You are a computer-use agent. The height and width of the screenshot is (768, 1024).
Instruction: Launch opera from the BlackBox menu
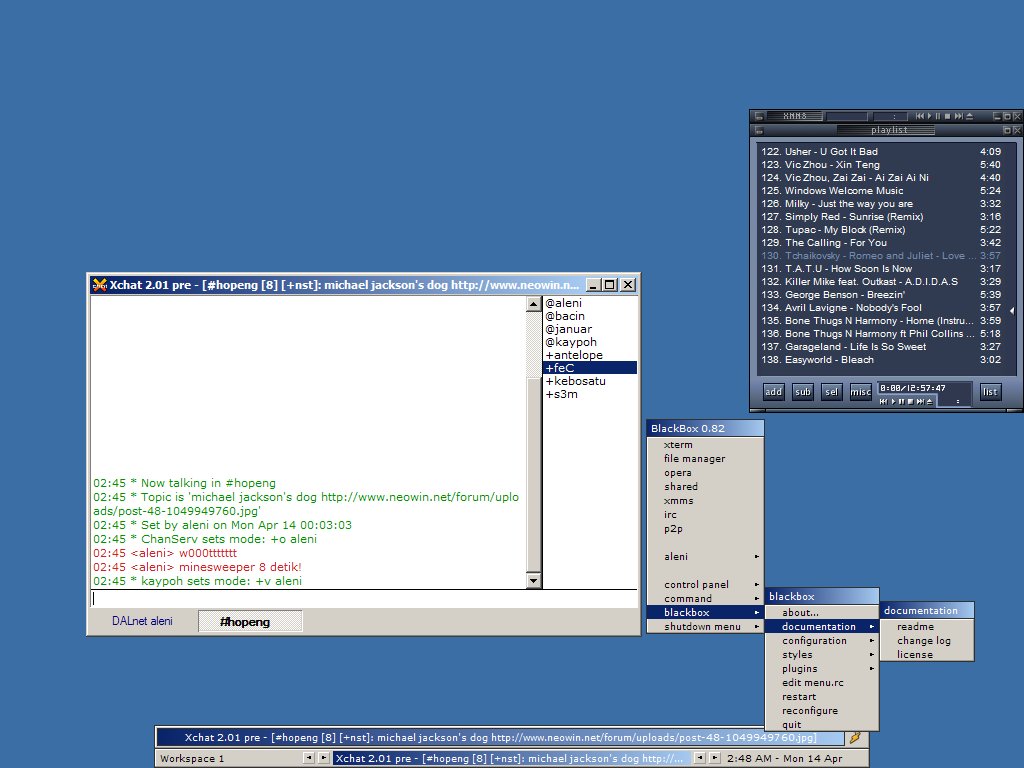click(x=705, y=473)
